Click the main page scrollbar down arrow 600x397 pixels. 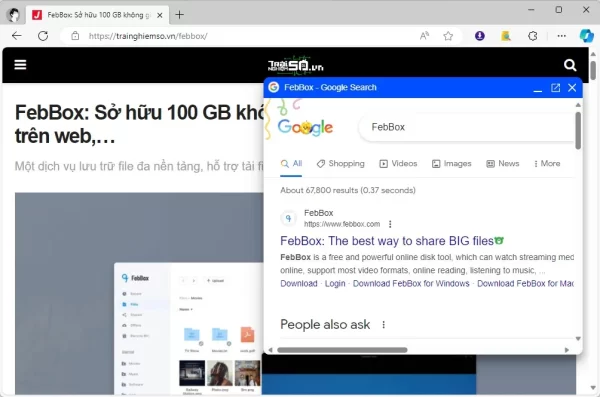(593, 387)
